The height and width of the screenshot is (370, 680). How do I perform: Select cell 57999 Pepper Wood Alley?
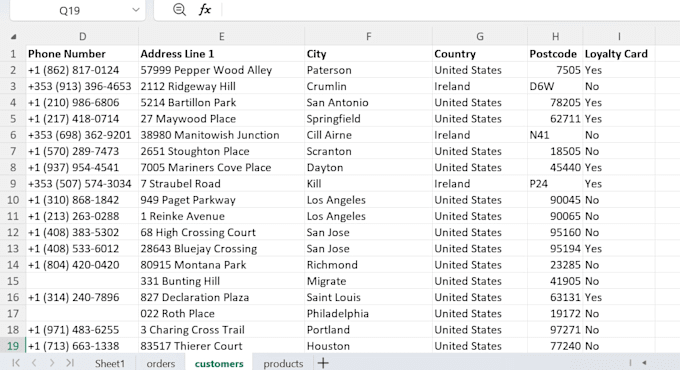222,70
